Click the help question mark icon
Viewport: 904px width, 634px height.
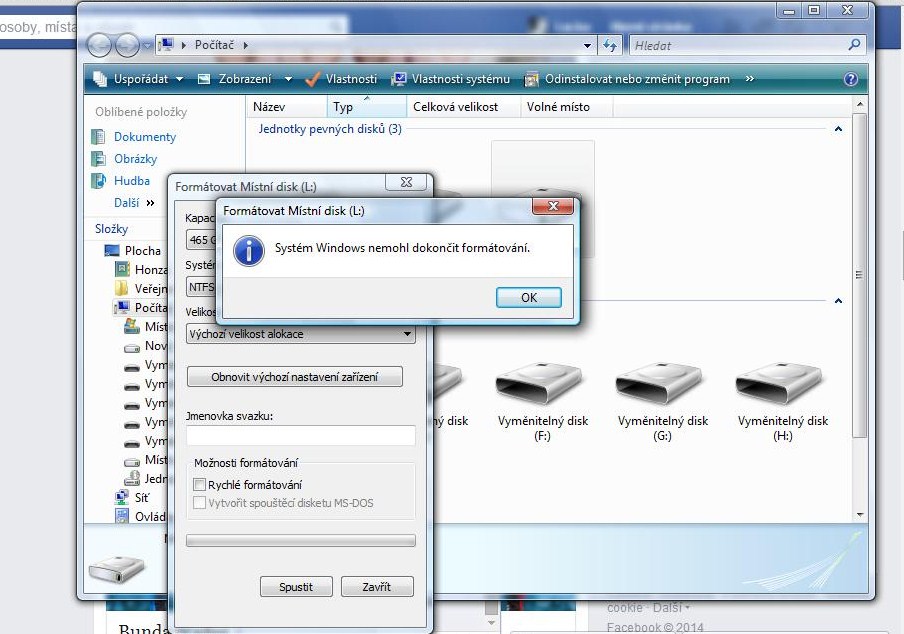click(851, 79)
